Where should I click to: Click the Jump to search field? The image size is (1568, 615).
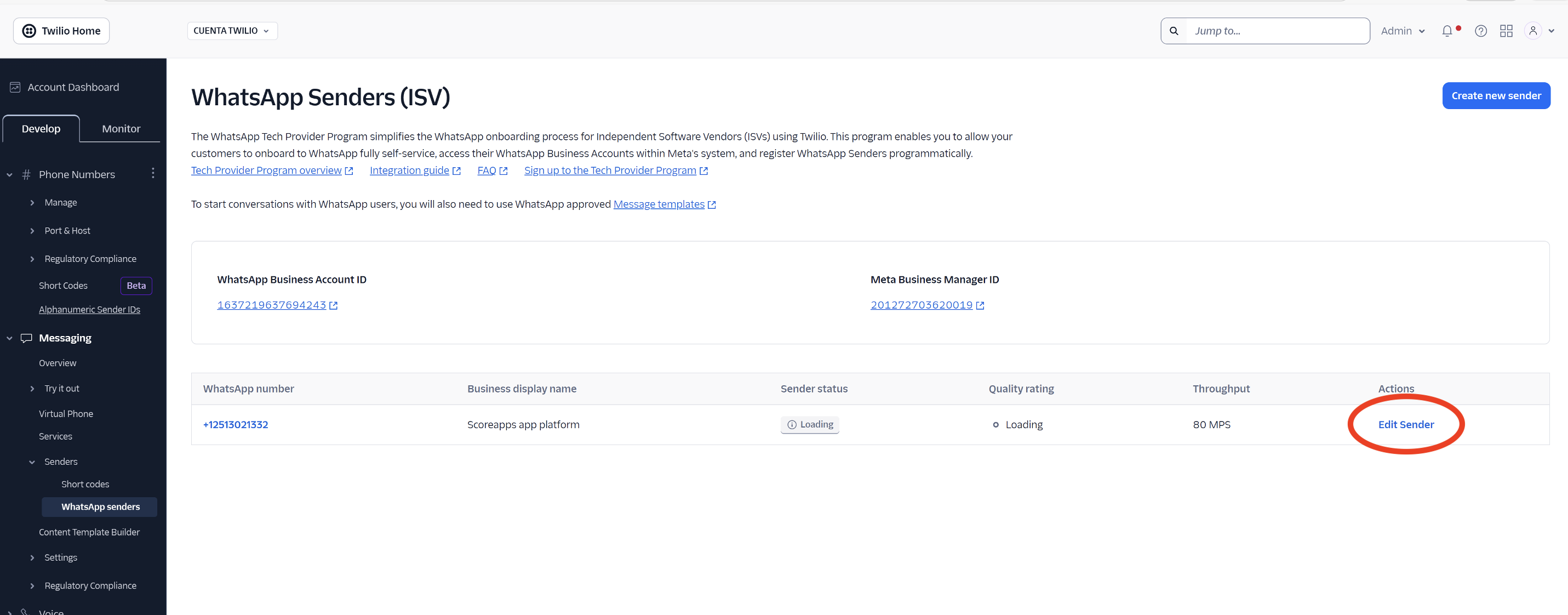tap(1277, 31)
